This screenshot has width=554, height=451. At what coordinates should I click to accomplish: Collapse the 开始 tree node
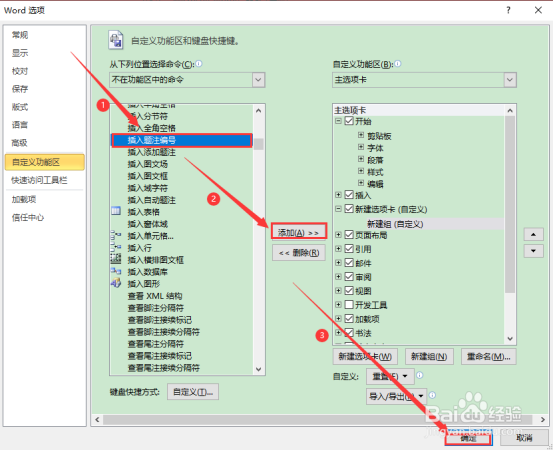[x=338, y=121]
